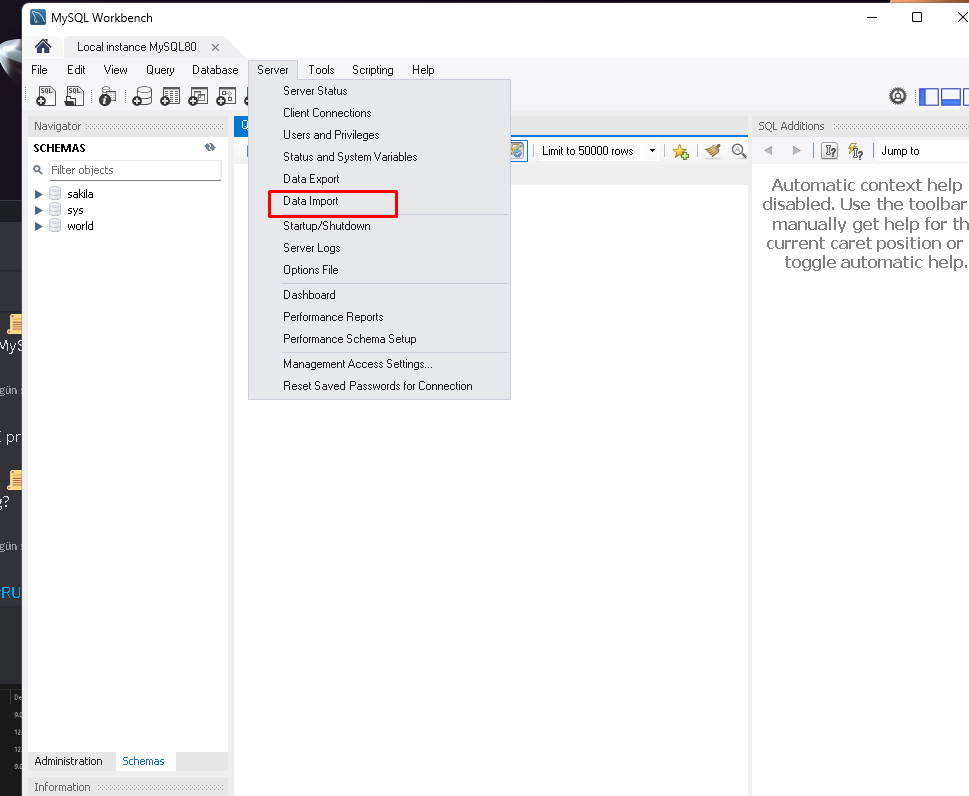
Task: Open the Tools menu
Action: coord(321,70)
